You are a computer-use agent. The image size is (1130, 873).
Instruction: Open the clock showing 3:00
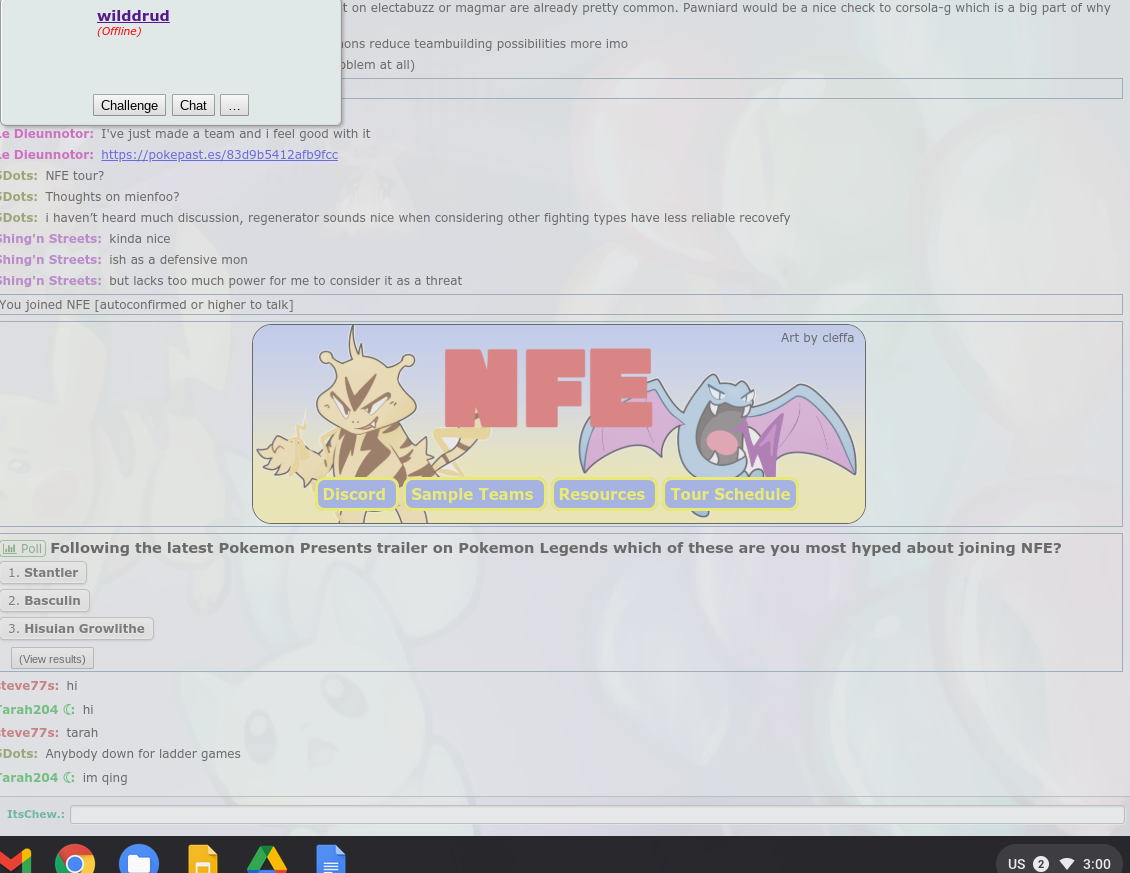1096,864
